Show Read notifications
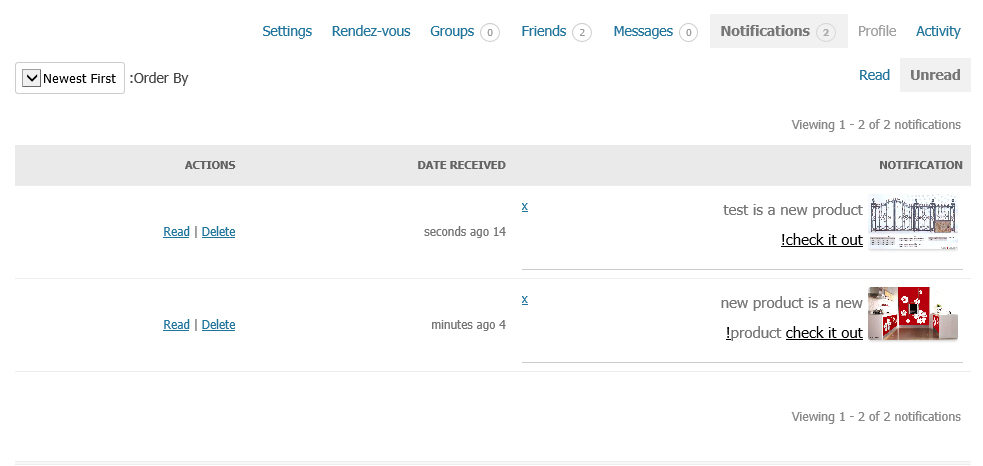This screenshot has height=466, width=983. coord(874,75)
